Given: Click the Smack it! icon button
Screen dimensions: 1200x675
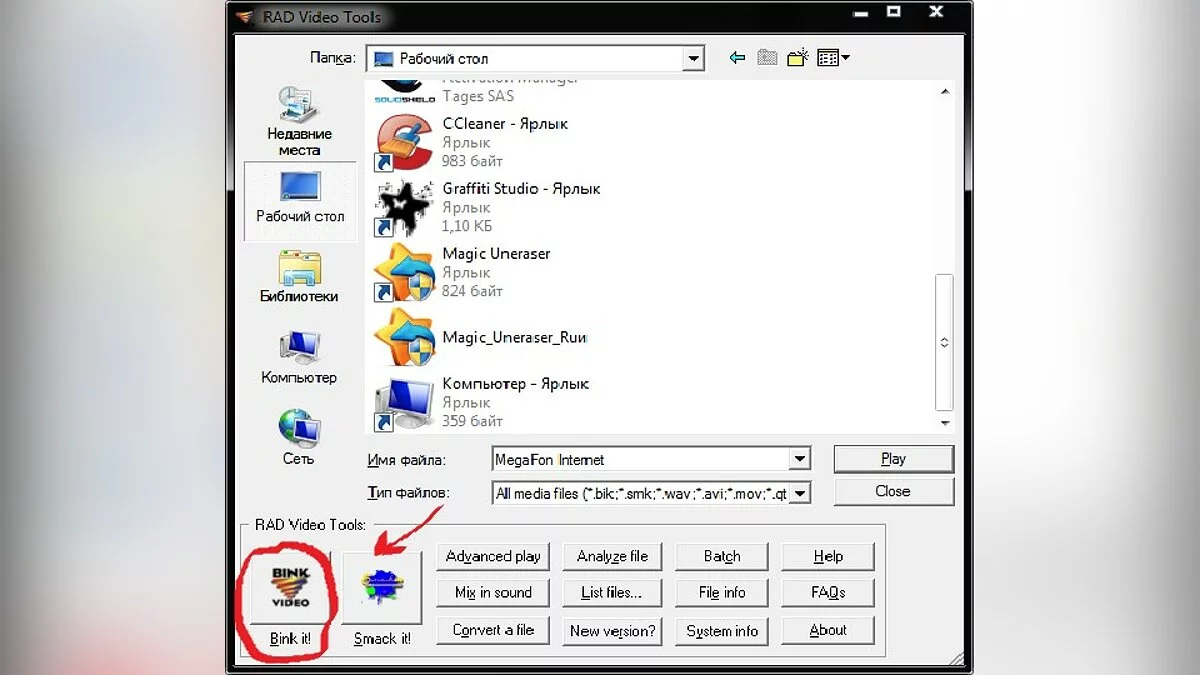Looking at the screenshot, I should tap(381, 588).
